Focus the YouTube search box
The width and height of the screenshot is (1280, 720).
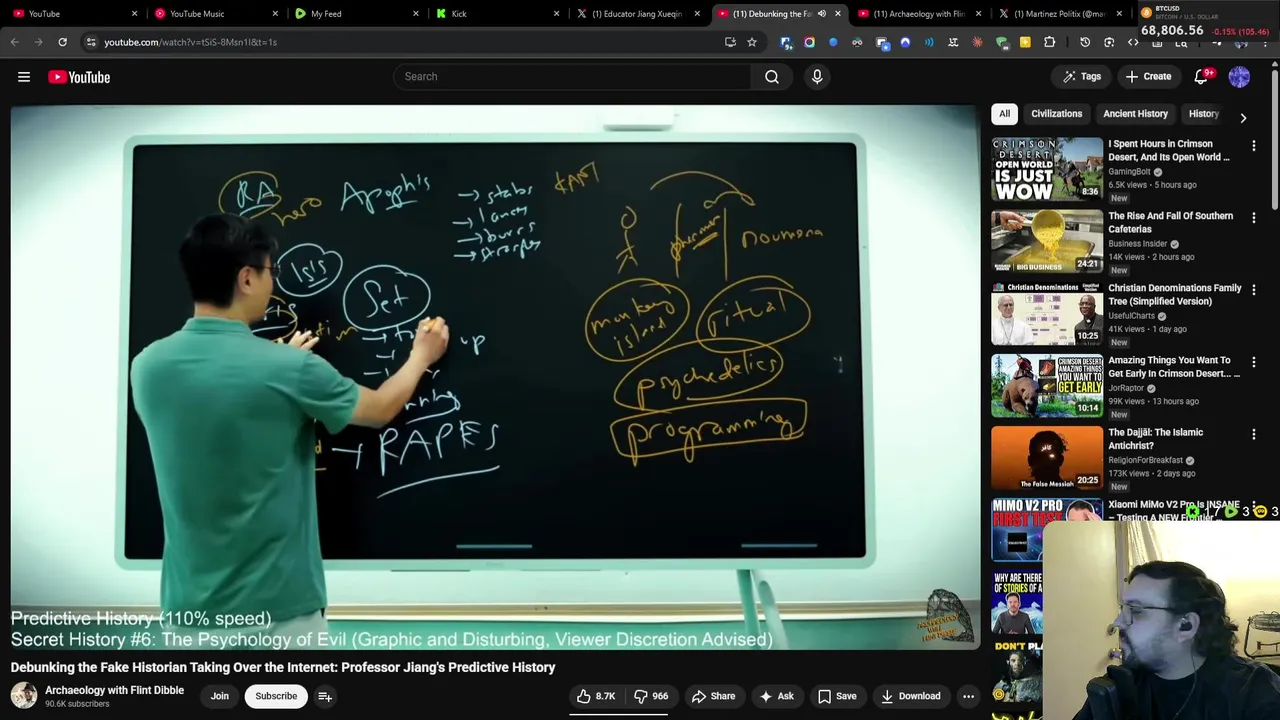point(572,76)
